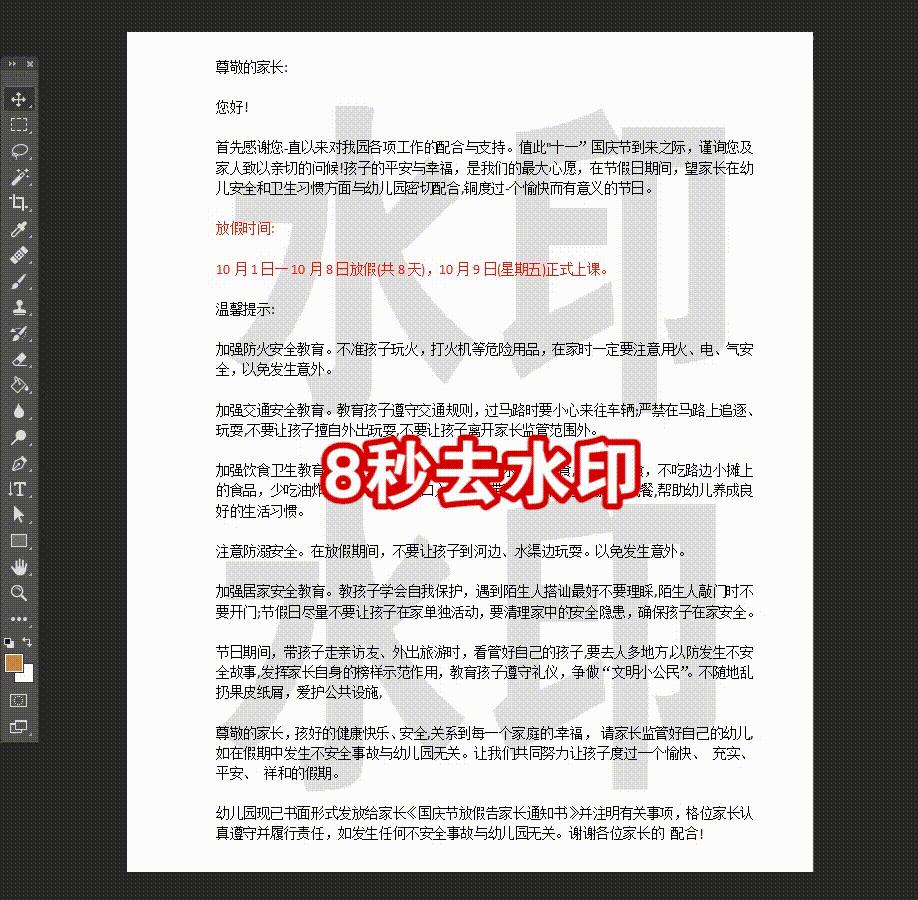
Task: Pick the Brush tool
Action: coord(18,282)
